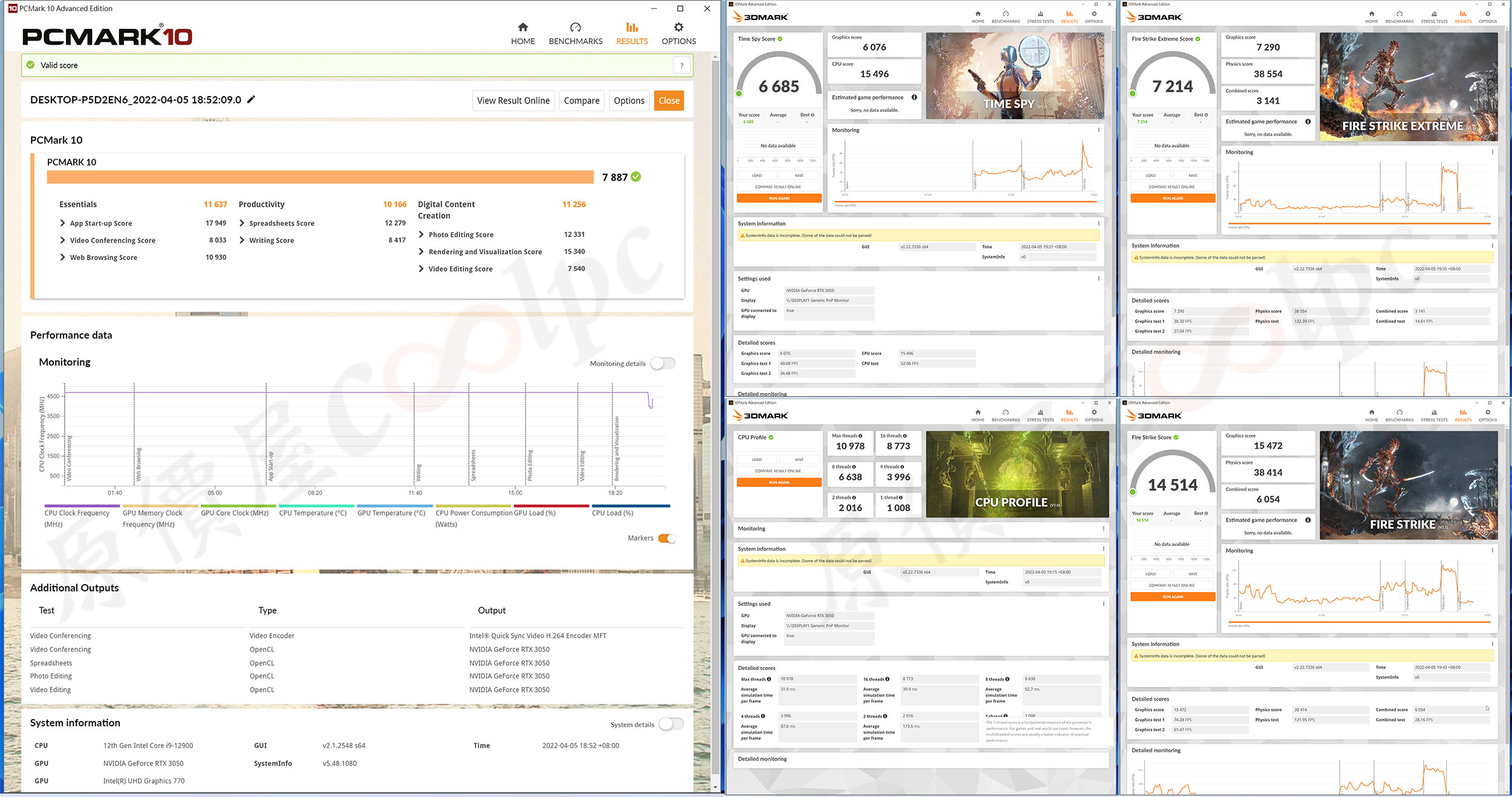Open Stress Tests in CPU Profile window
This screenshot has height=797, width=1512.
coord(1040,415)
